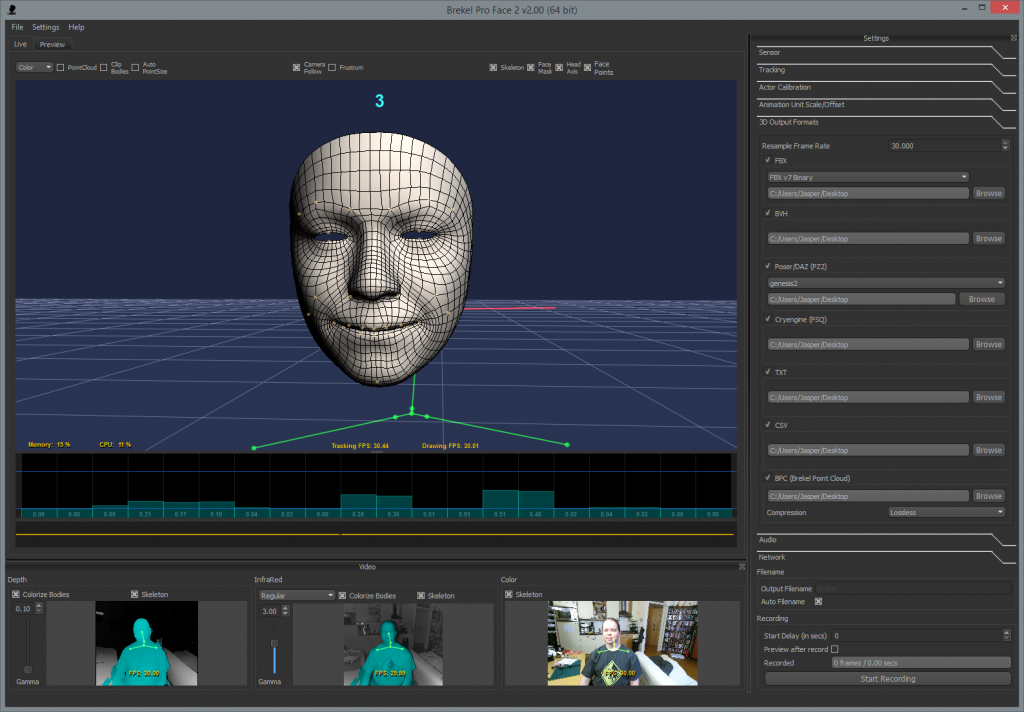Toggle InfraRed Skeleton checkbox
The image size is (1024, 712).
pos(421,596)
